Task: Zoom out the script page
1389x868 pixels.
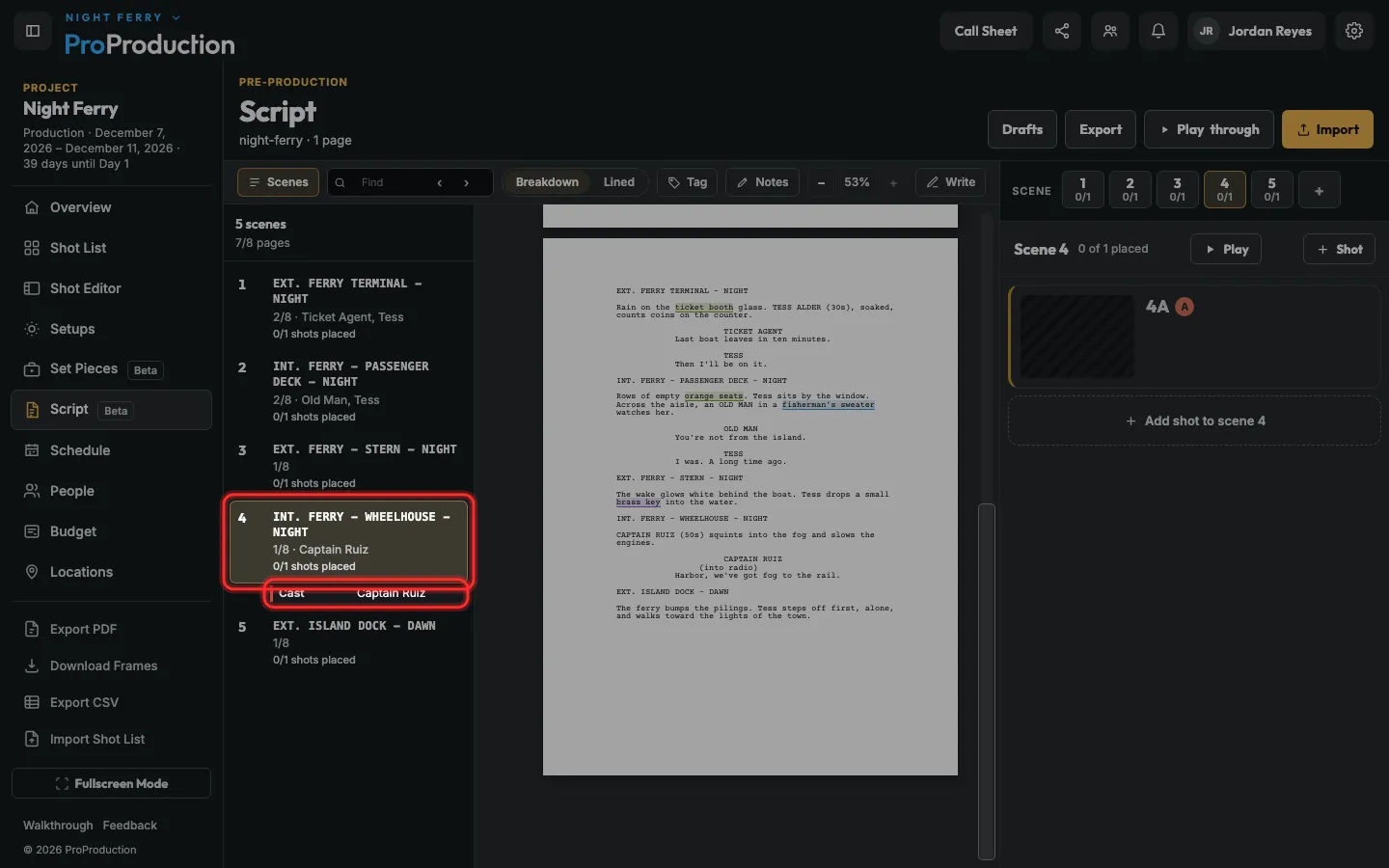Action: (821, 182)
